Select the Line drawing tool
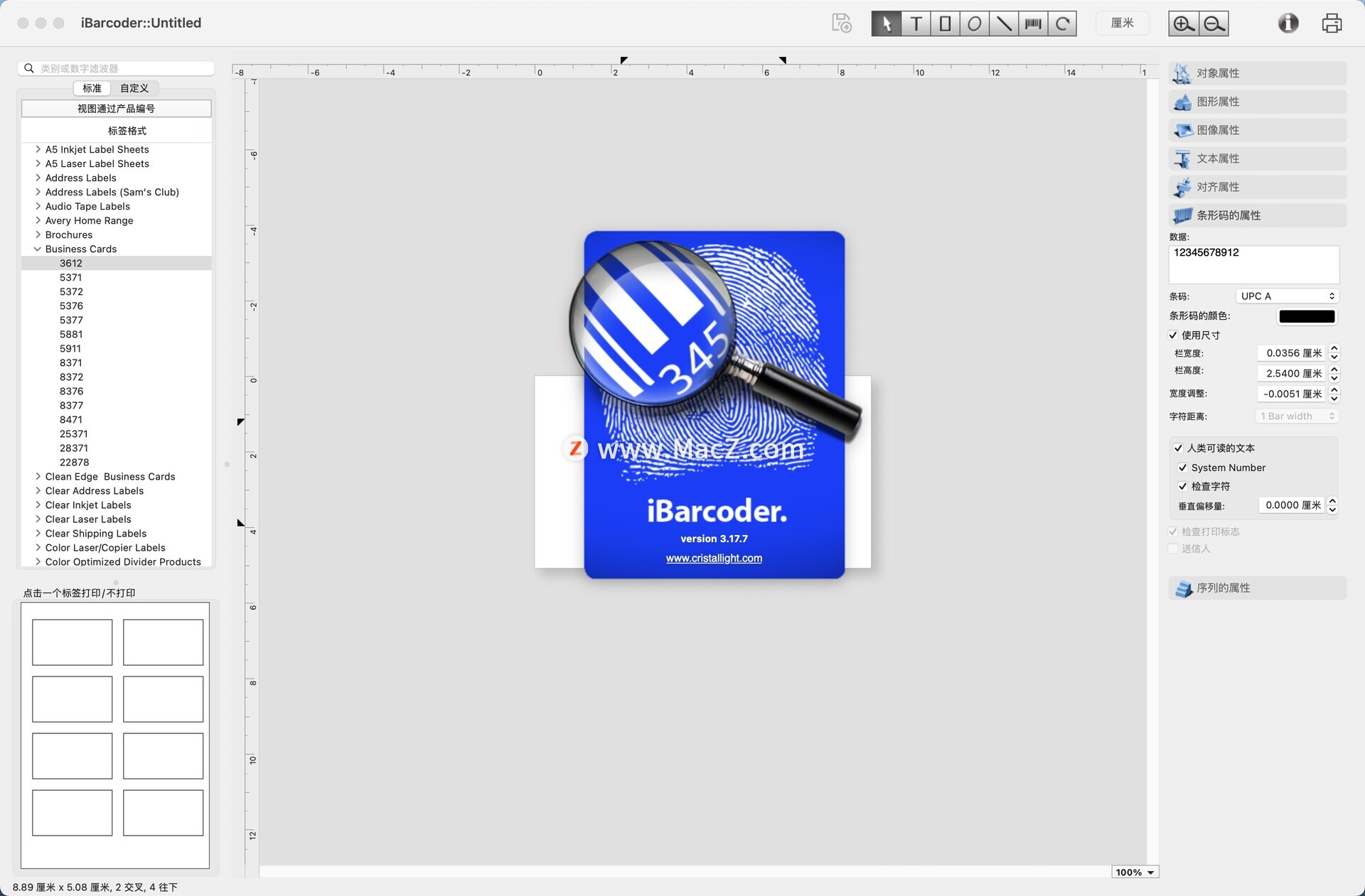This screenshot has width=1365, height=896. [1003, 23]
